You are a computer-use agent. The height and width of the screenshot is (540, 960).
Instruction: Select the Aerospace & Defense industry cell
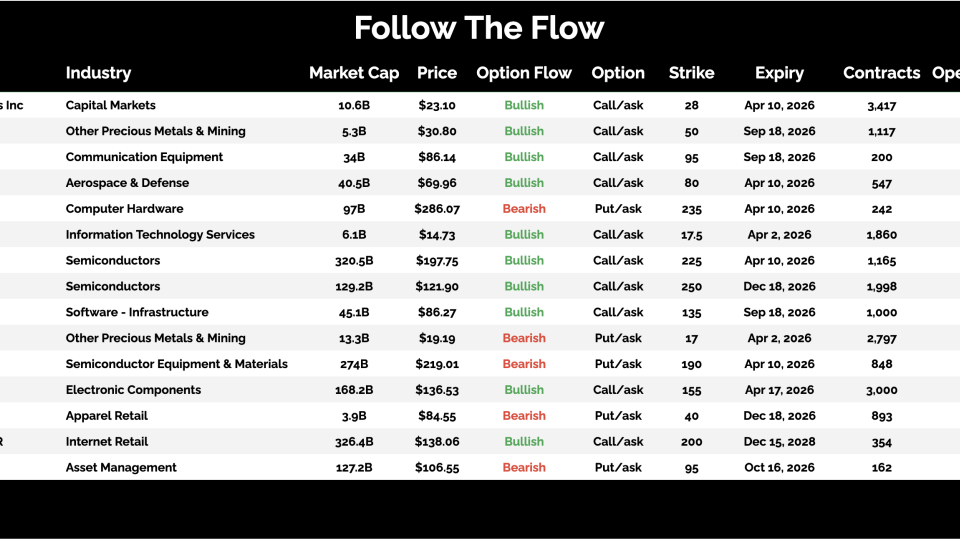127,183
